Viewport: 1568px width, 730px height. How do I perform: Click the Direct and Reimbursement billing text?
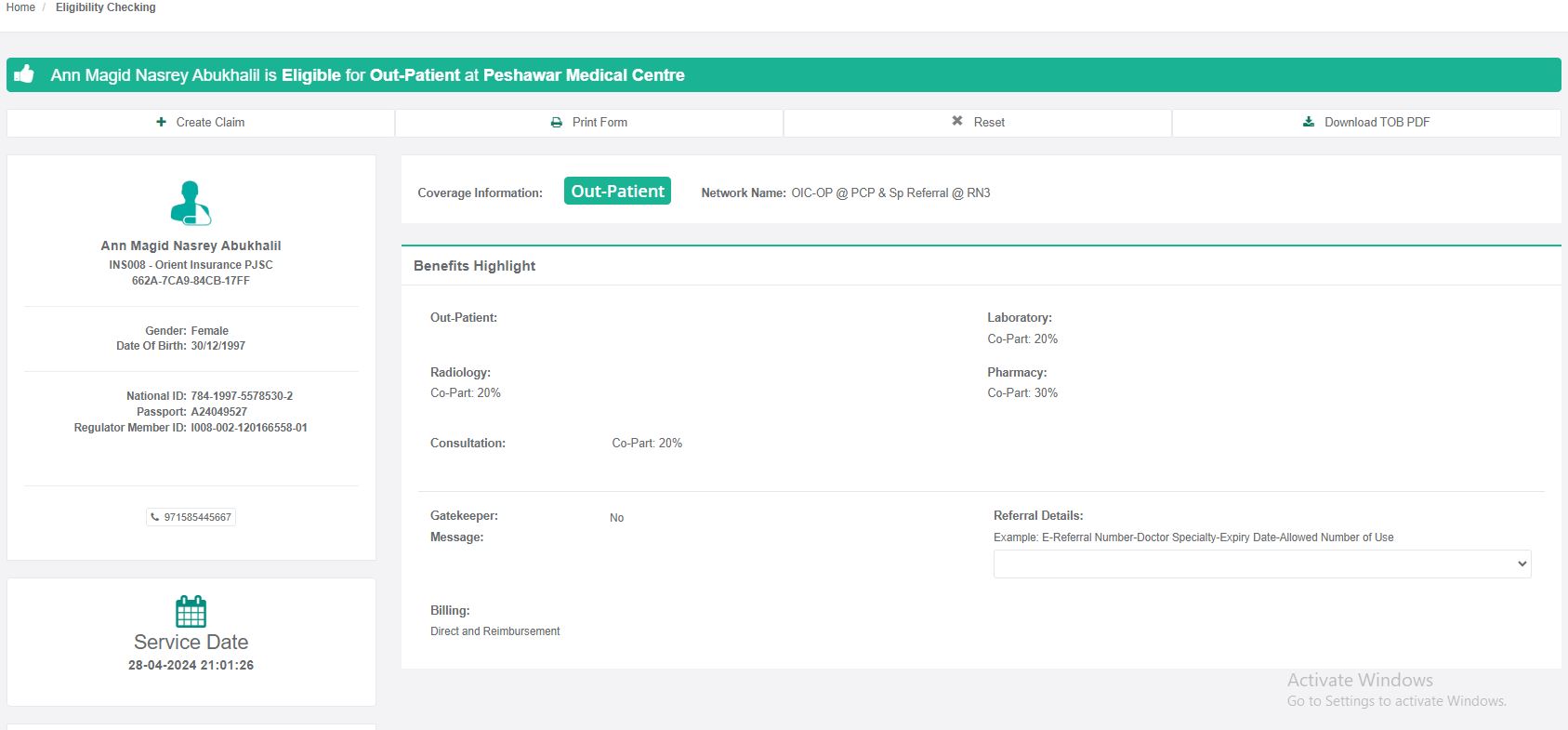tap(494, 631)
